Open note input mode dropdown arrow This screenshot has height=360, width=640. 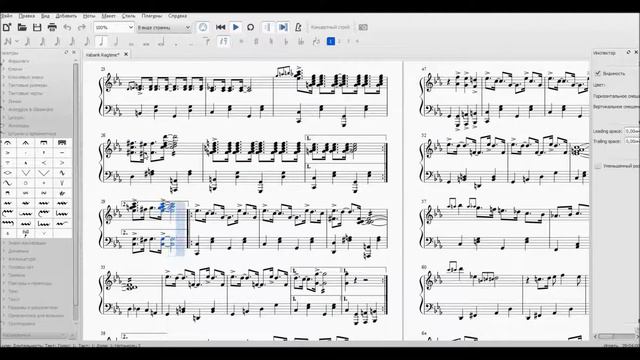(17, 41)
